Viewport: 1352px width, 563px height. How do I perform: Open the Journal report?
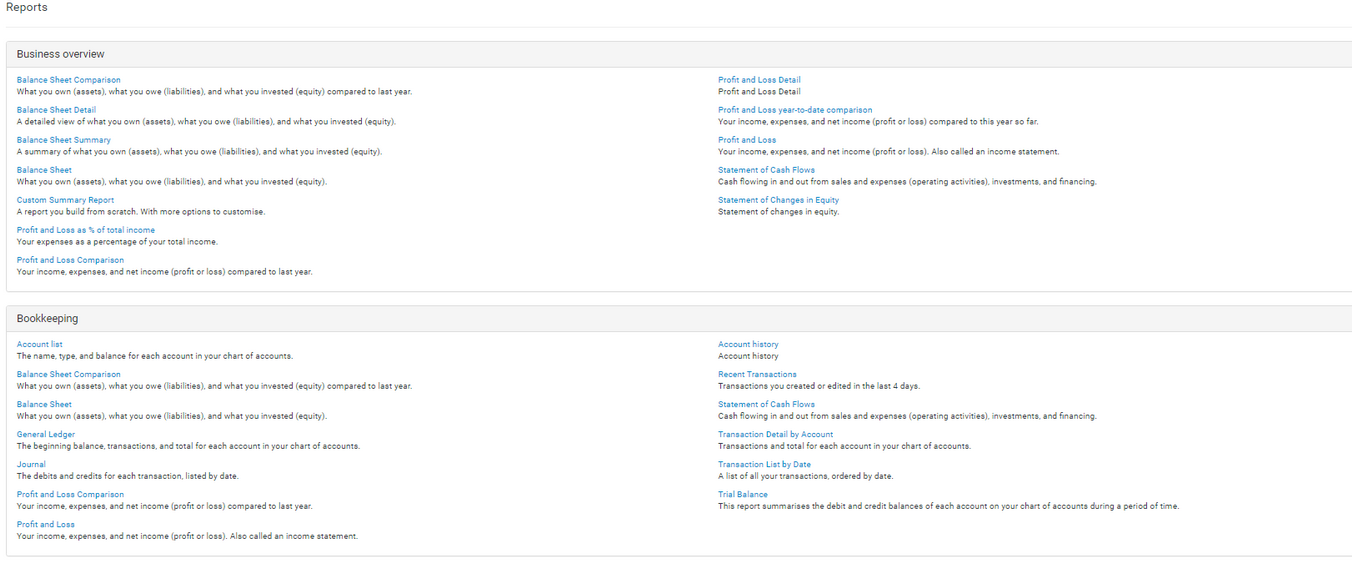[x=31, y=464]
